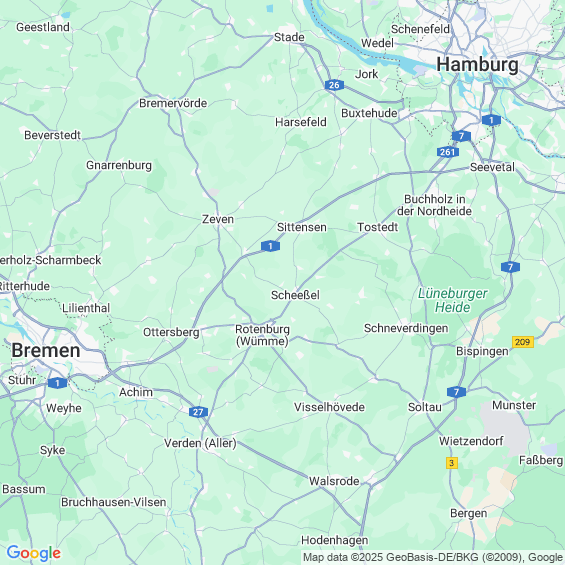Open the Google logo link
This screenshot has width=565, height=565.
click(x=34, y=553)
